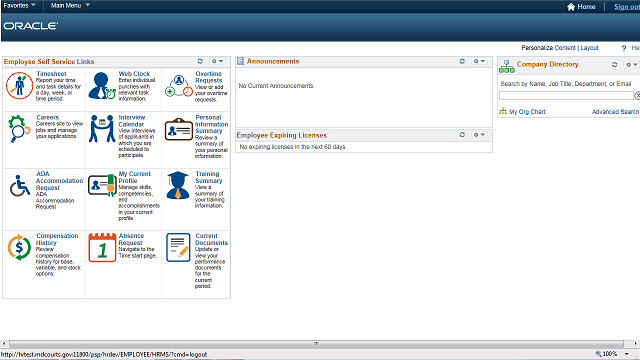Open the Timesheet clock-person icon
640x360 pixels.
19,85
